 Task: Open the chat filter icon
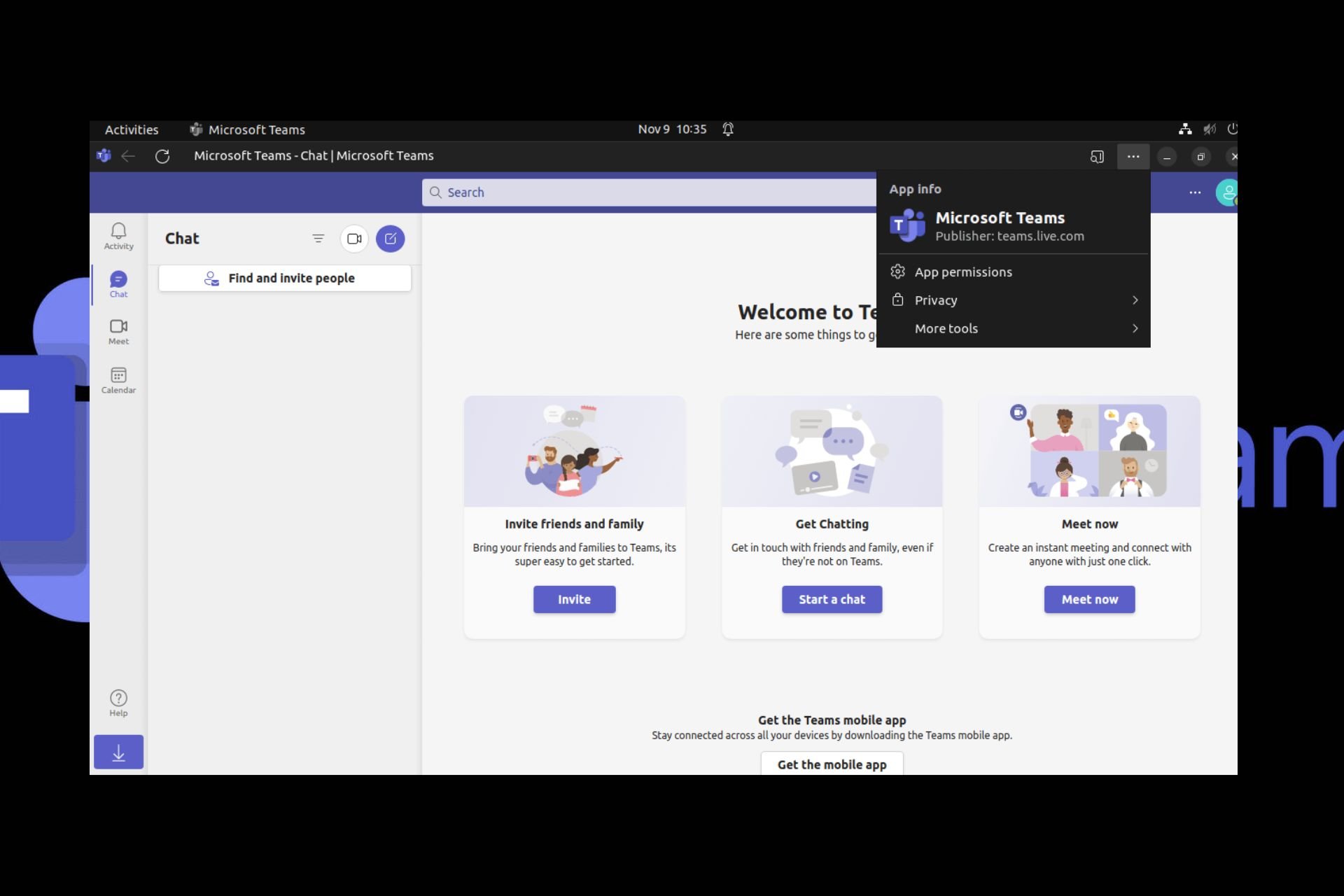tap(318, 239)
